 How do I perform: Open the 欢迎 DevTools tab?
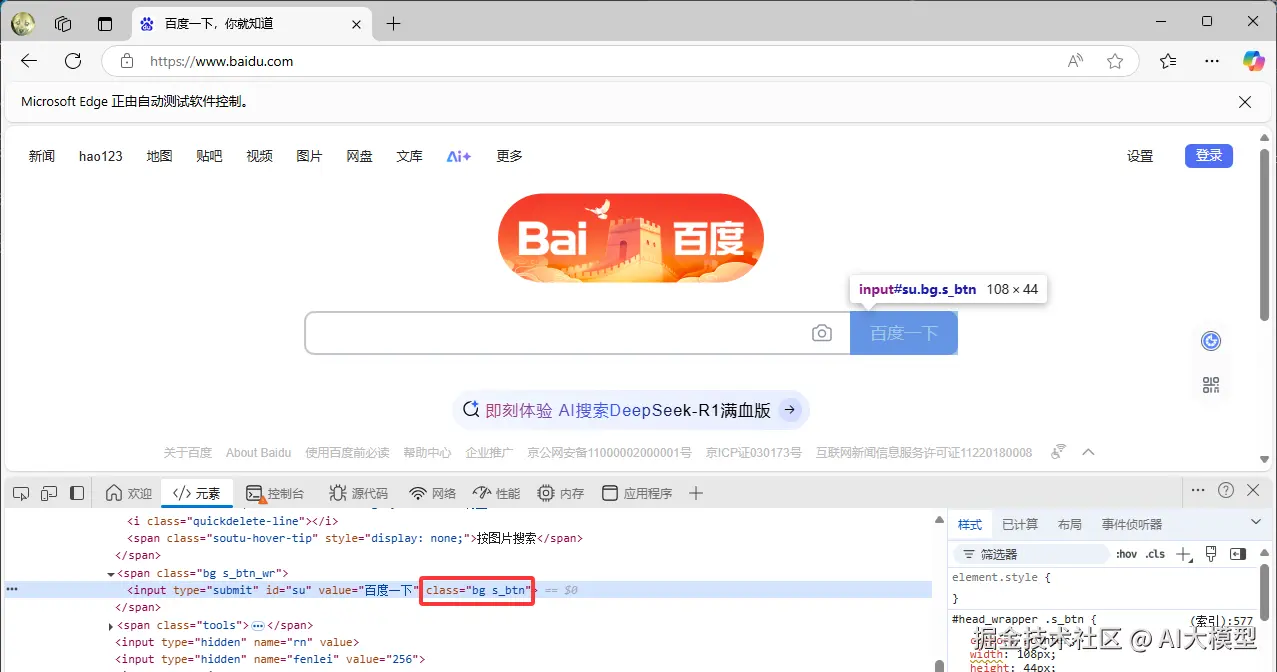[x=129, y=493]
